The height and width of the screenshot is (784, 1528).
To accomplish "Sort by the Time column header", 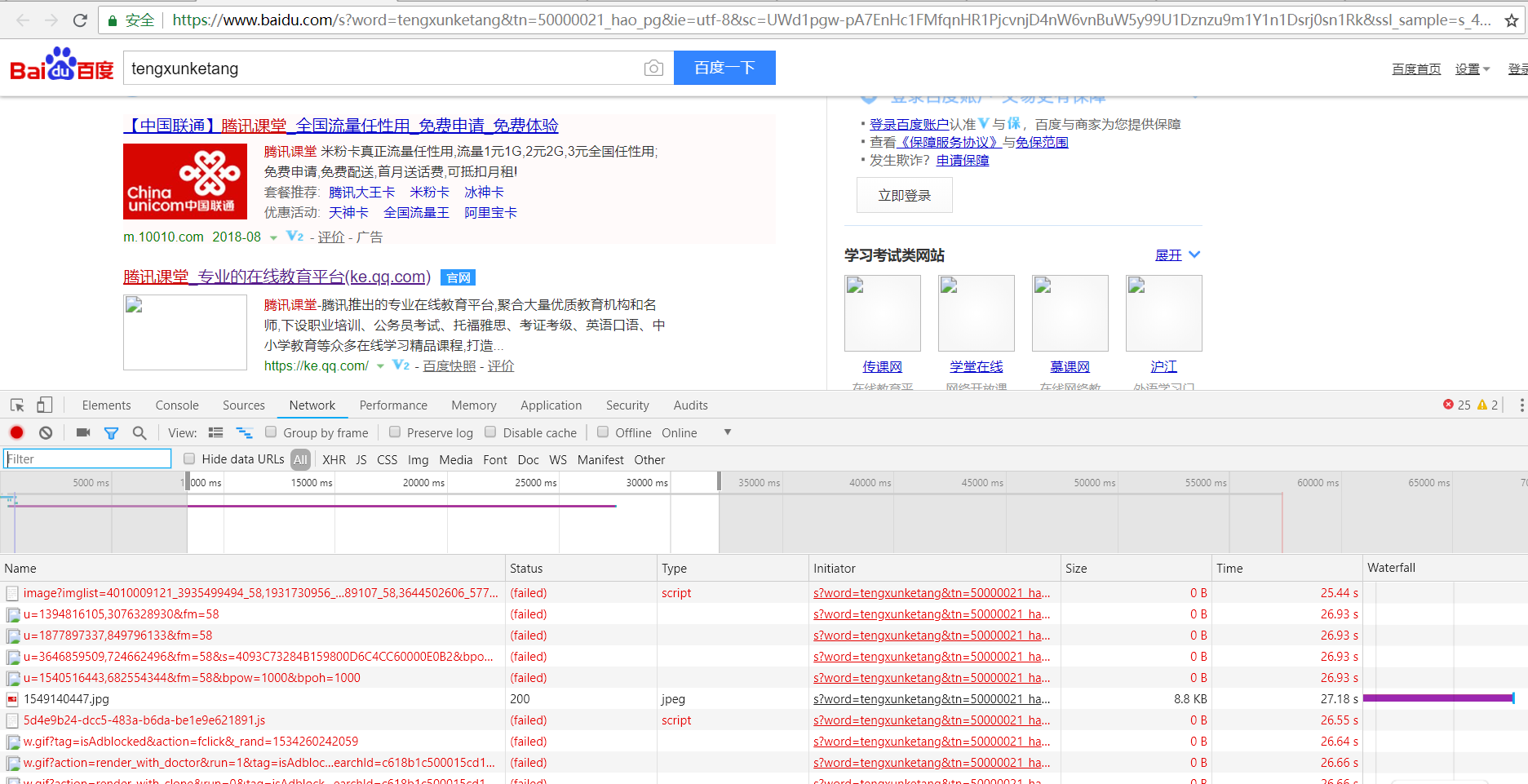I will (x=1287, y=569).
